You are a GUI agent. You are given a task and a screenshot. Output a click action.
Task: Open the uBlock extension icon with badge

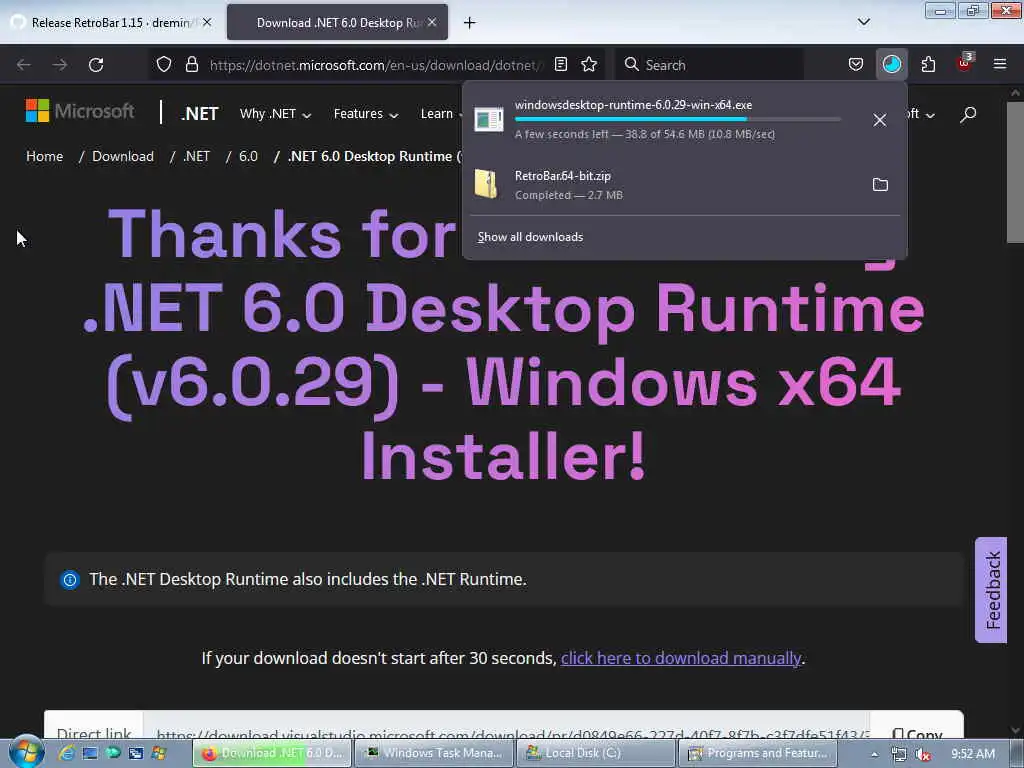pos(965,63)
